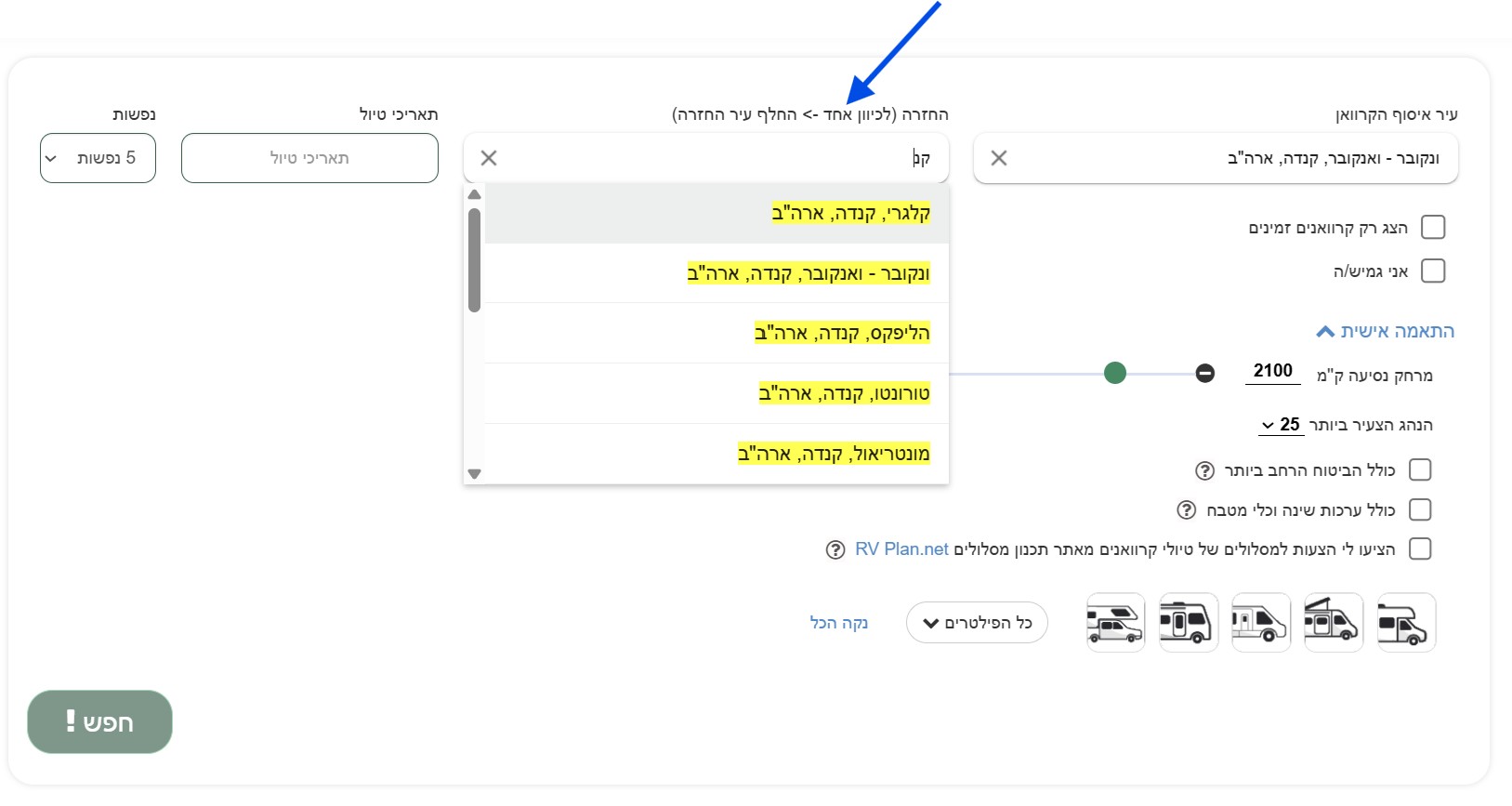Clear the return city field with X
The height and width of the screenshot is (806, 1512).
(x=489, y=158)
